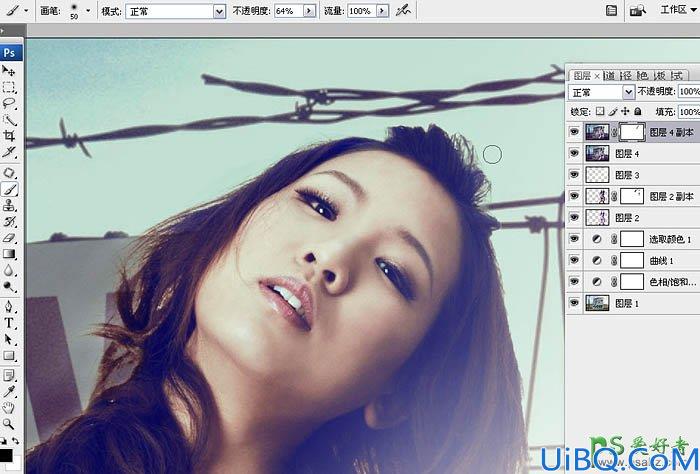The height and width of the screenshot is (474, 700).
Task: Toggle lock image pixels
Action: [613, 111]
